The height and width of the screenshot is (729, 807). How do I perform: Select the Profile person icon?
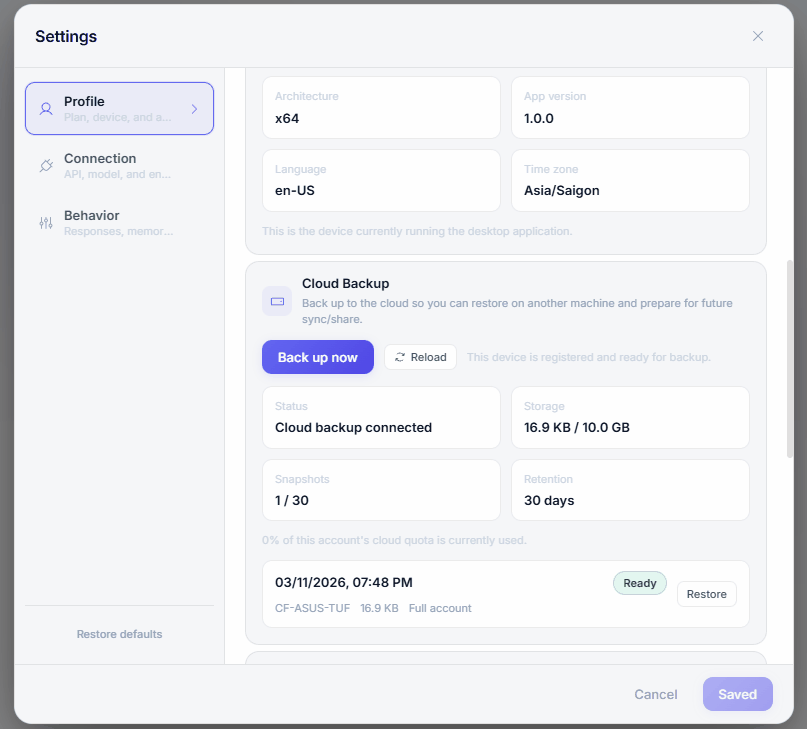click(45, 108)
